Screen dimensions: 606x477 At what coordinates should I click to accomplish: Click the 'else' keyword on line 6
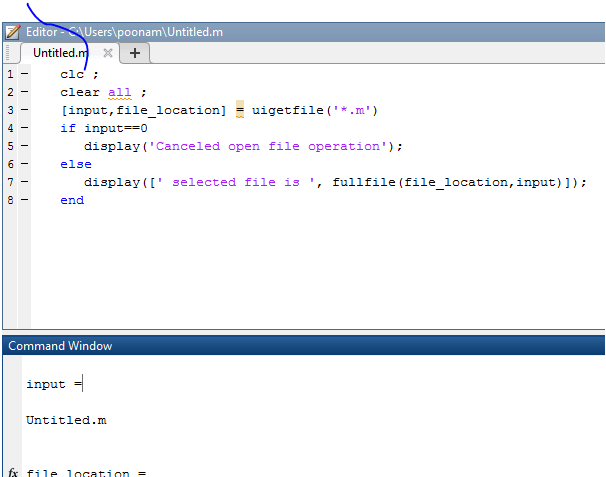[x=76, y=164]
